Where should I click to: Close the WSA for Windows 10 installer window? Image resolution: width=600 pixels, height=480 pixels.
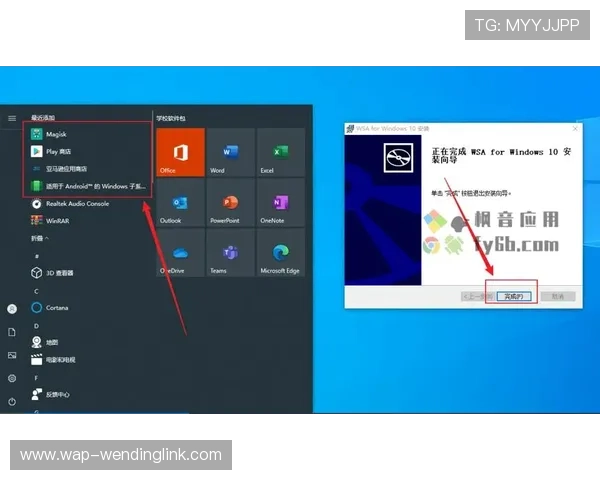coord(575,129)
